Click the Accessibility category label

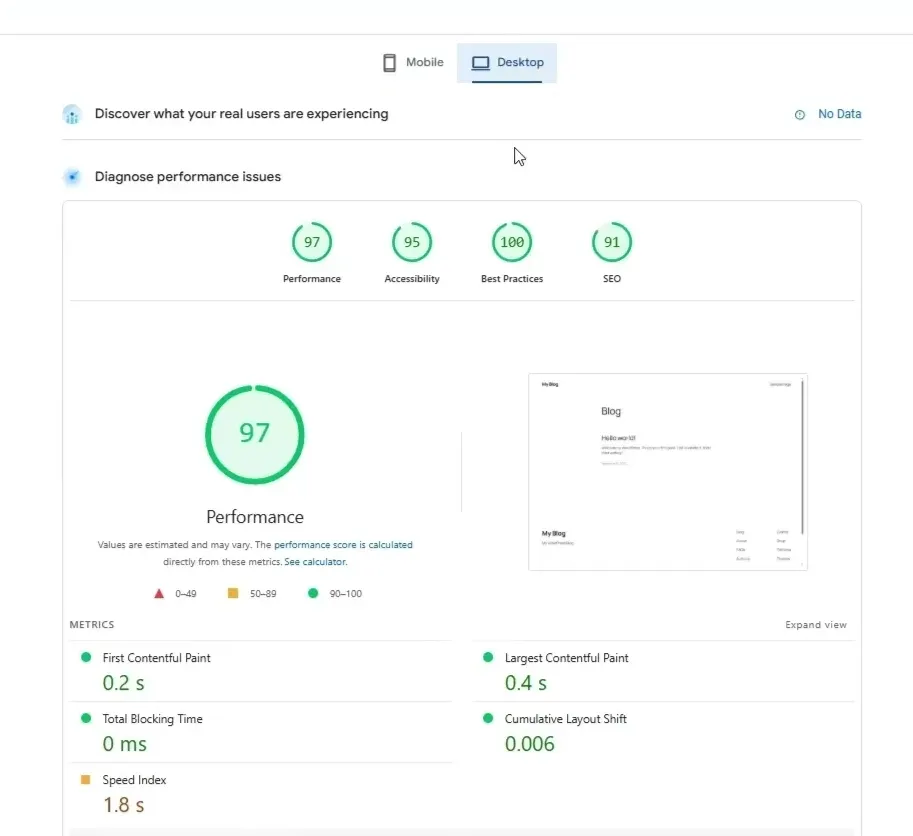coord(412,279)
